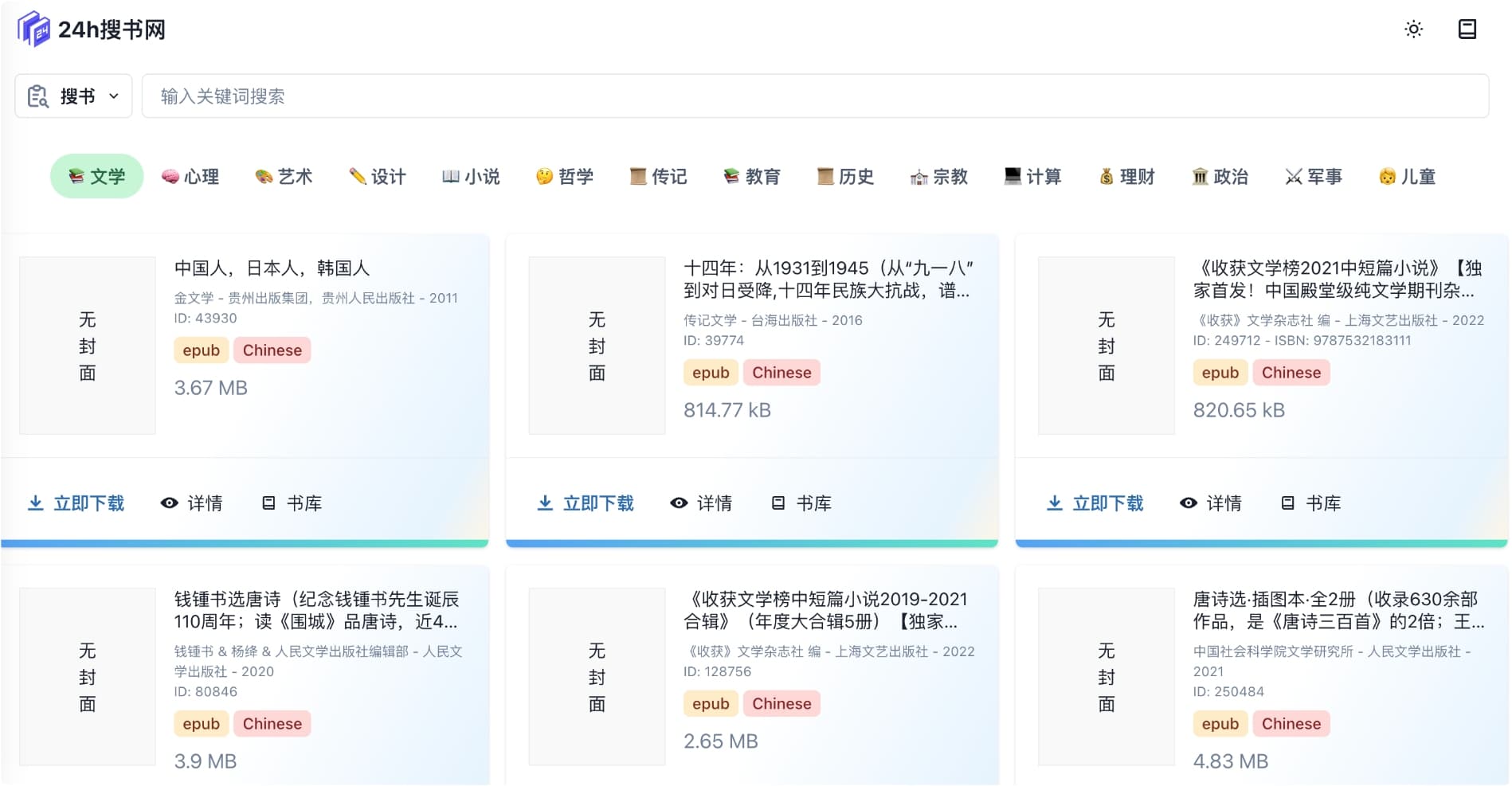View 详情 for the 十四年 book
The image size is (1512, 786).
(701, 503)
